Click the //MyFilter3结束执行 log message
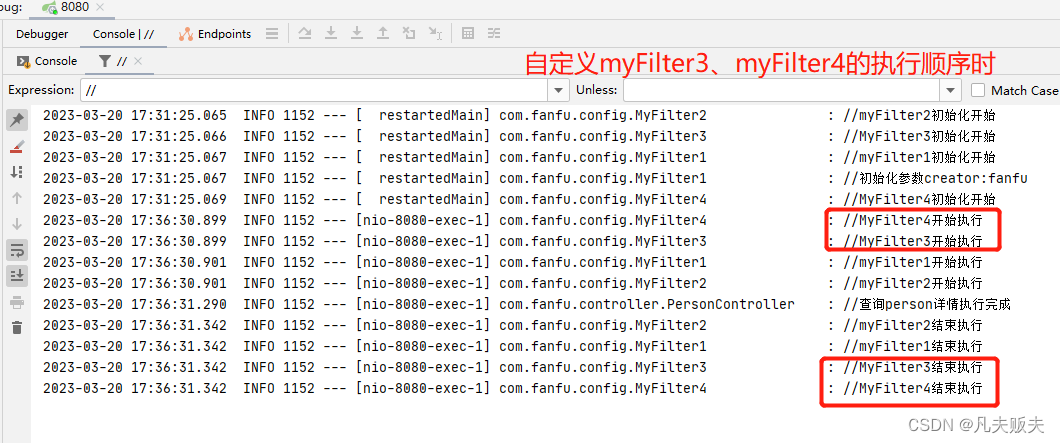 click(913, 367)
